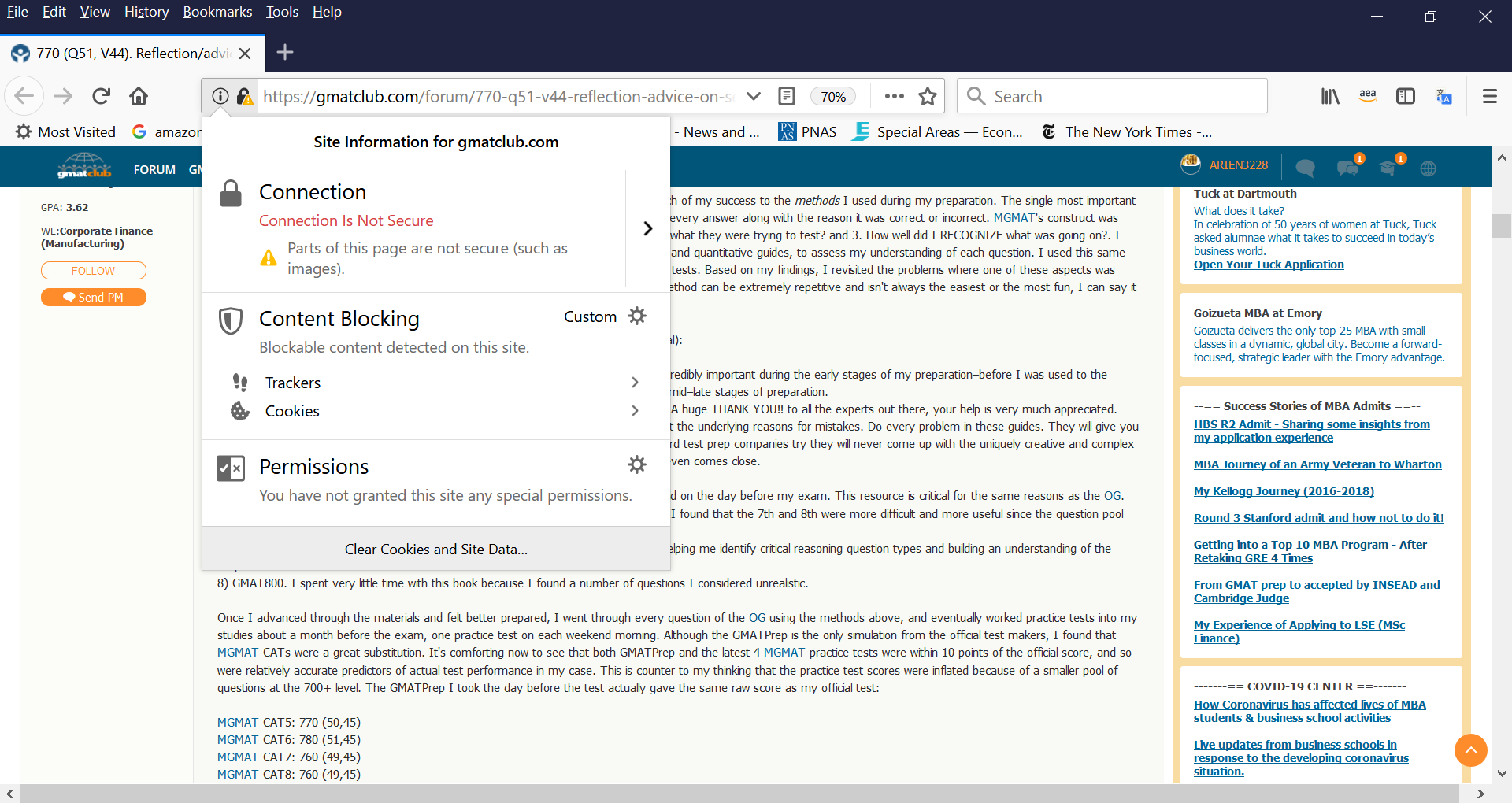Click the globe icon in site header
The height and width of the screenshot is (803, 1512).
1428,168
